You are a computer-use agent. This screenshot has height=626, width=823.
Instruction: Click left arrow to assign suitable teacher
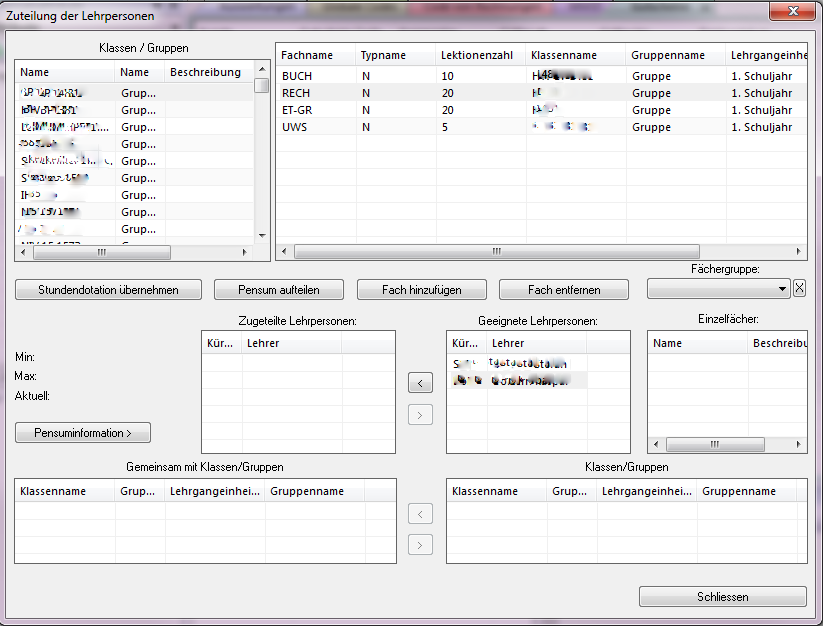pos(421,382)
